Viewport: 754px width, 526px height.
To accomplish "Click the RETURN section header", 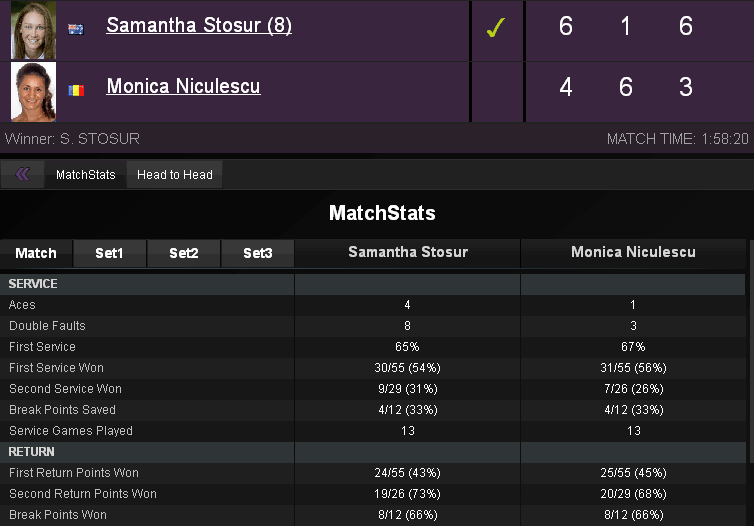I will point(32,452).
